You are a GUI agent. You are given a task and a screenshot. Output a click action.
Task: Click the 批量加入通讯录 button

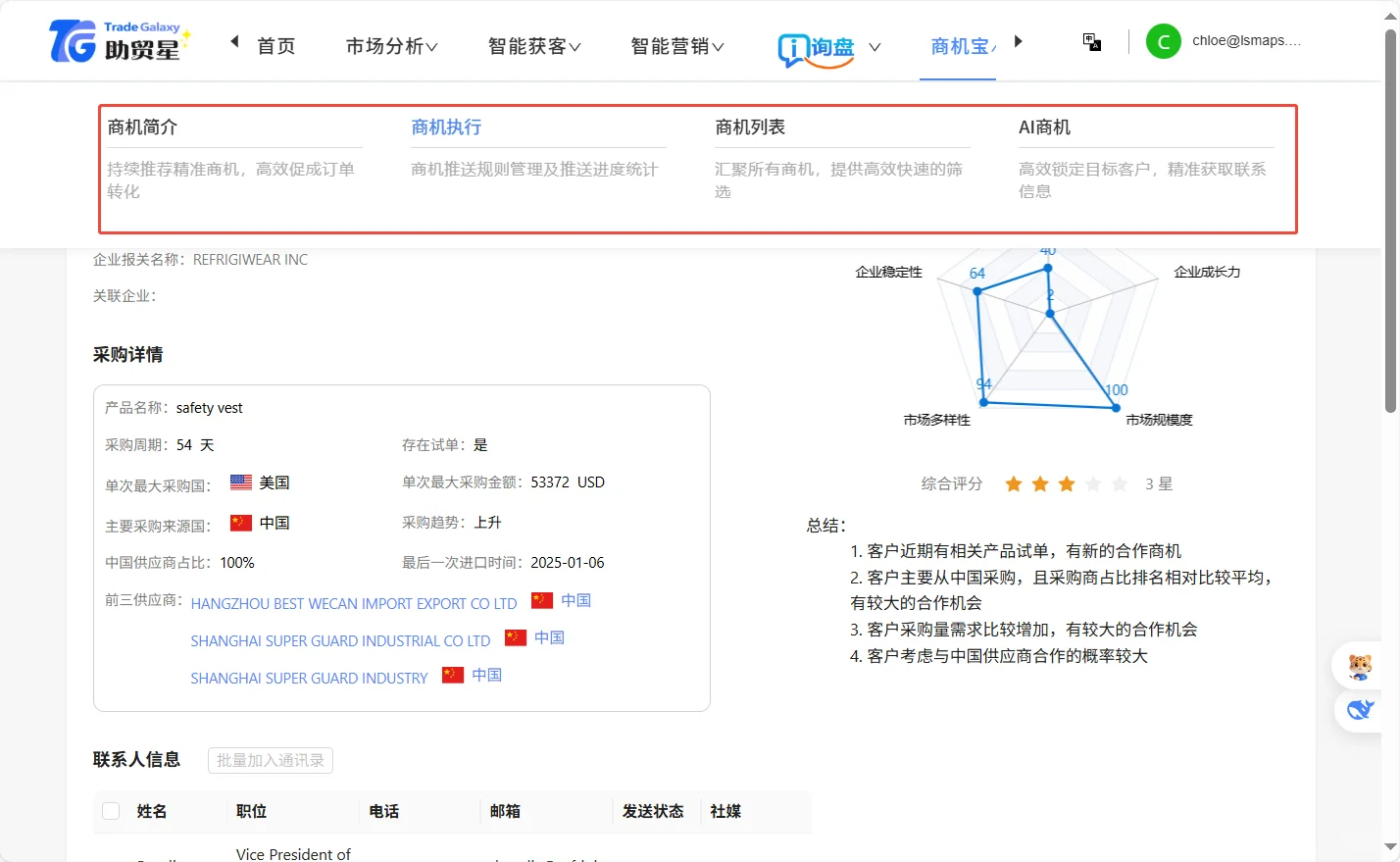tap(270, 760)
